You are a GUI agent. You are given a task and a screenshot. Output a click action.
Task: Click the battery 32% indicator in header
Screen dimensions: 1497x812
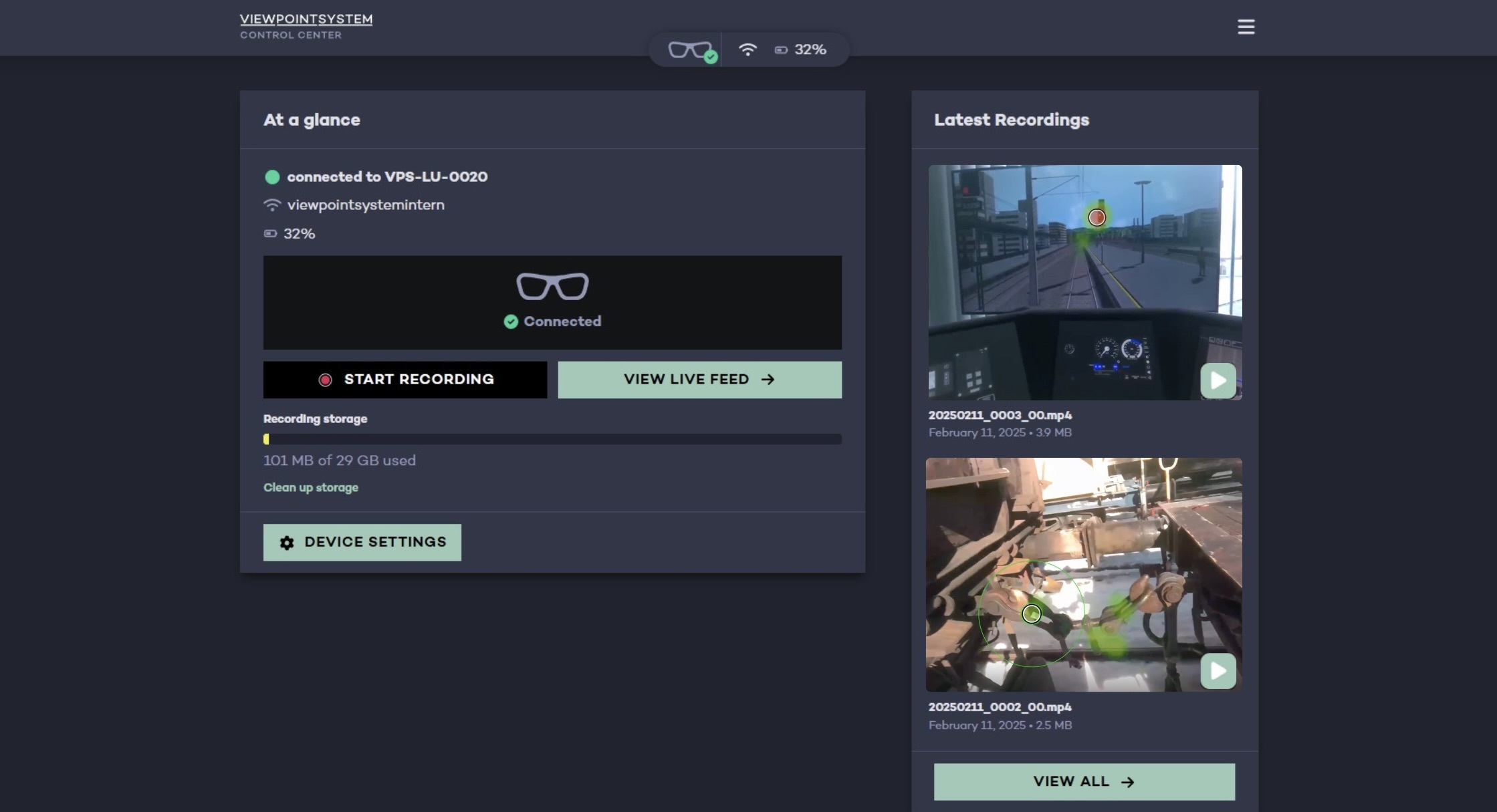[801, 50]
